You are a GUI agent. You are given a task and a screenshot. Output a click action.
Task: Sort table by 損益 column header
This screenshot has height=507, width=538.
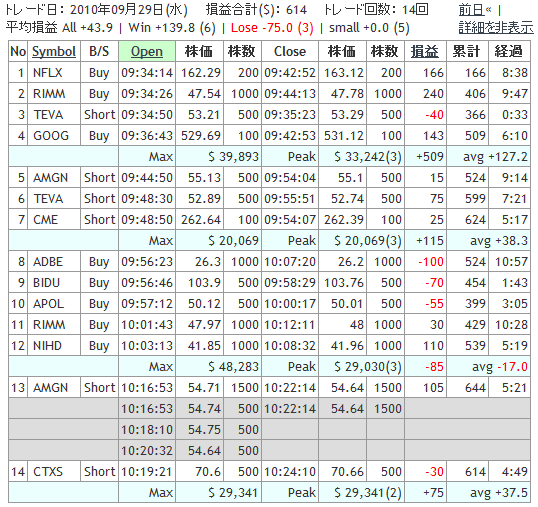[425, 51]
